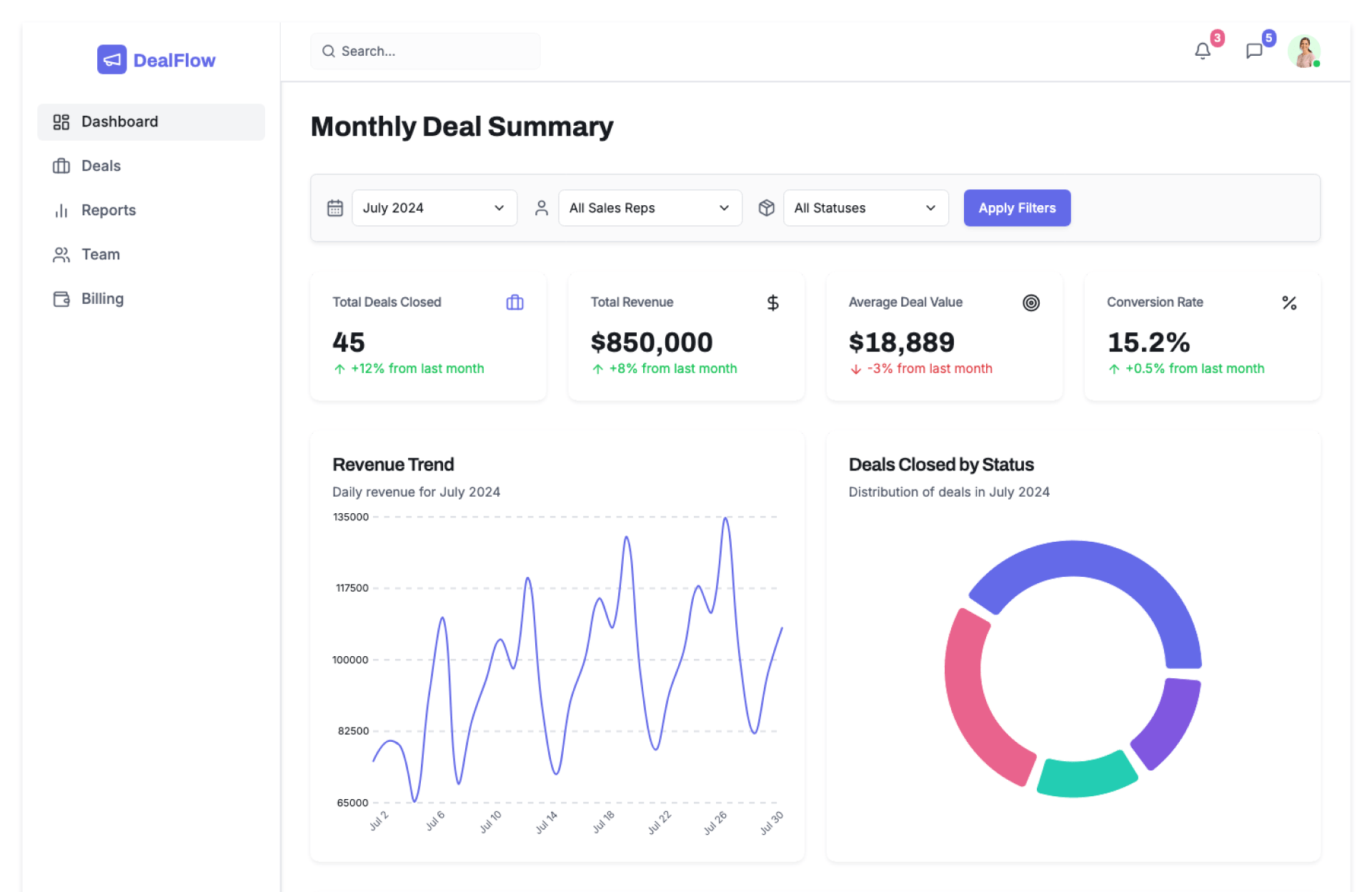Open Billing from the sidebar
1372x892 pixels.
coord(102,299)
